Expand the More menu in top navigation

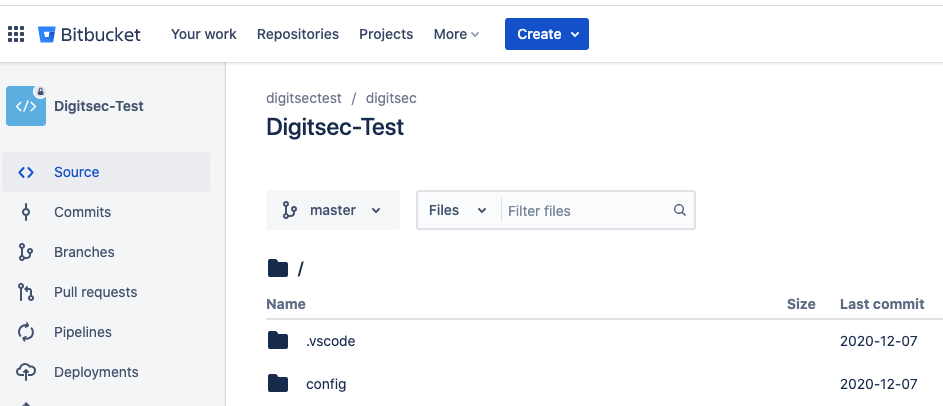click(x=456, y=34)
